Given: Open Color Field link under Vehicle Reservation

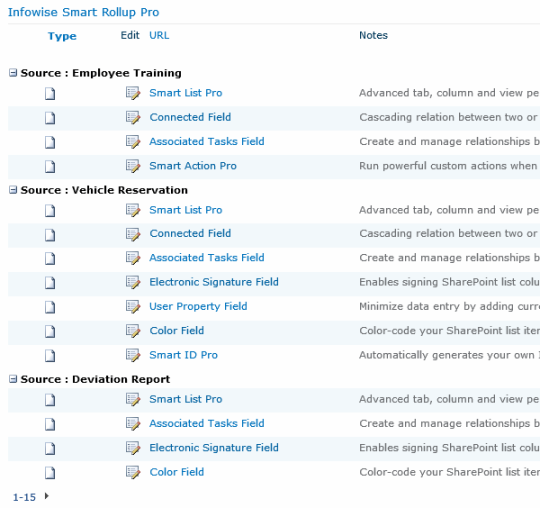Looking at the screenshot, I should [177, 331].
